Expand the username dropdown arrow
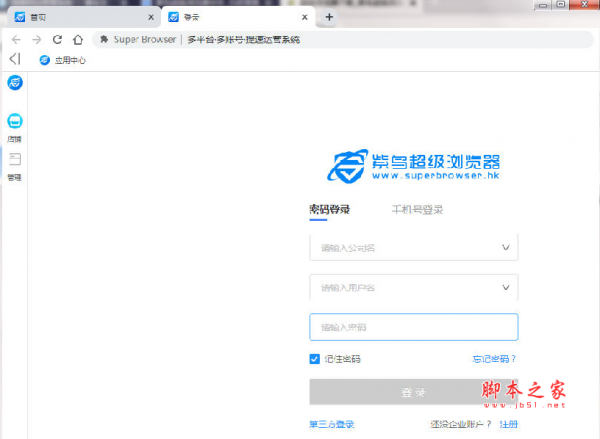The height and width of the screenshot is (439, 600). tap(506, 287)
